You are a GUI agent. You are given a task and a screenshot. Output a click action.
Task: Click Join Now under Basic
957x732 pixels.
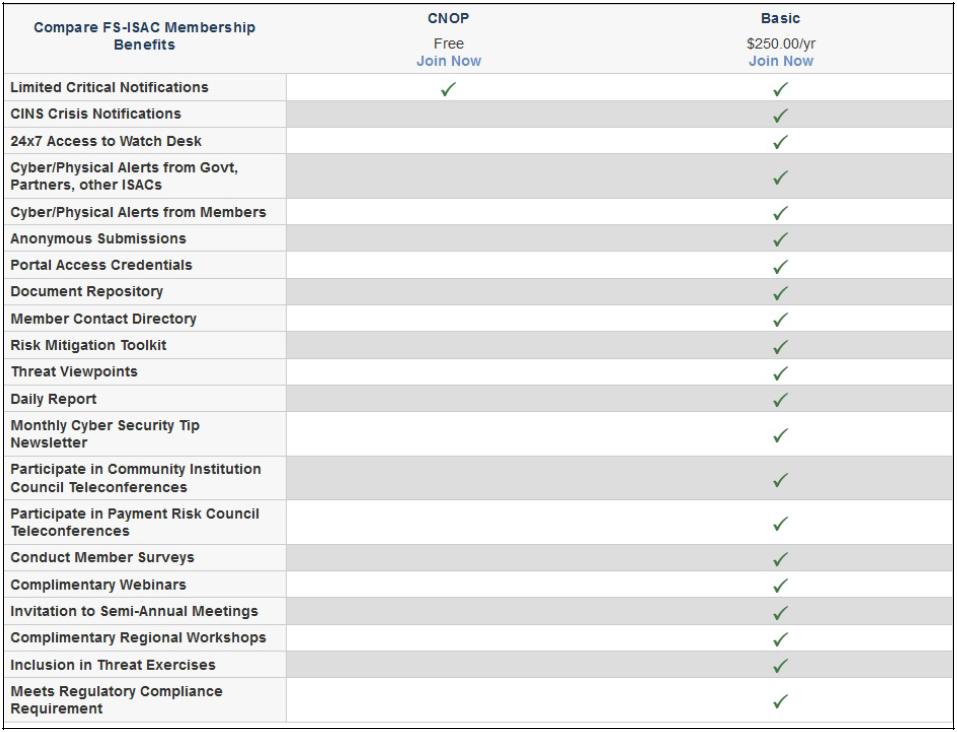(780, 61)
